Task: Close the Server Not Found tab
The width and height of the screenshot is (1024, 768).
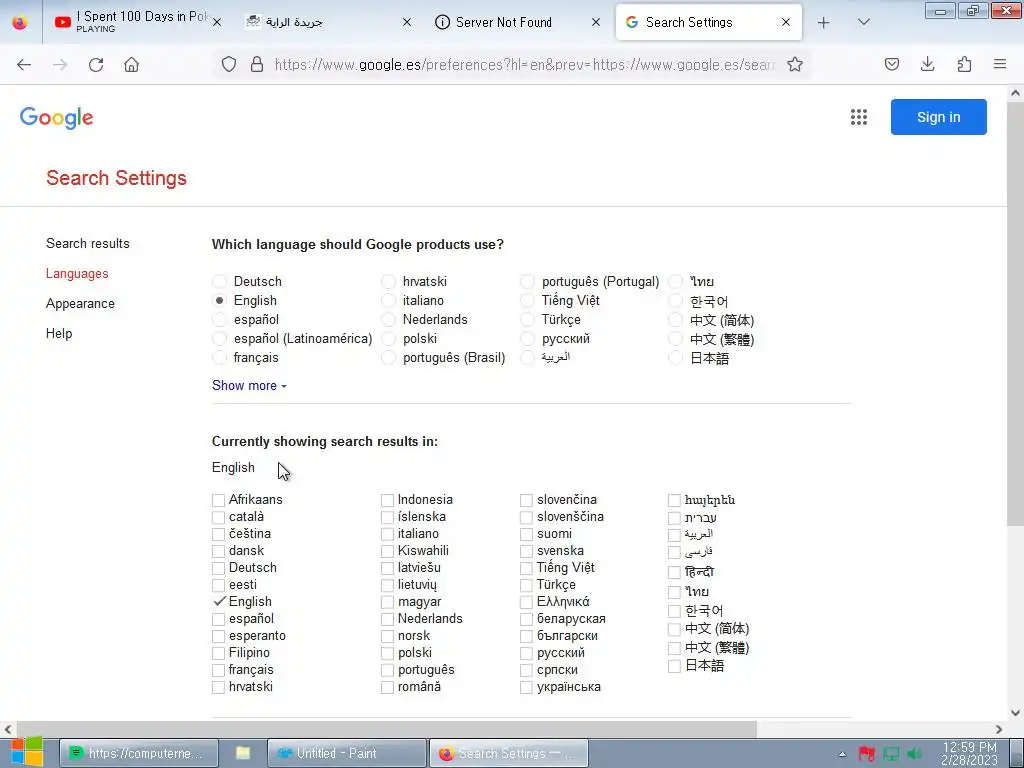Action: [x=596, y=22]
